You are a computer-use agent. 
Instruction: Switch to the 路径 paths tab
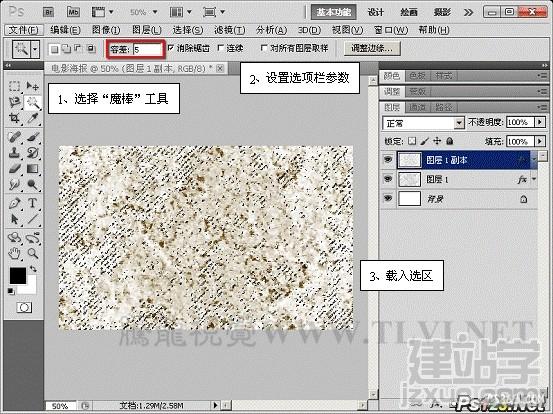(x=443, y=107)
